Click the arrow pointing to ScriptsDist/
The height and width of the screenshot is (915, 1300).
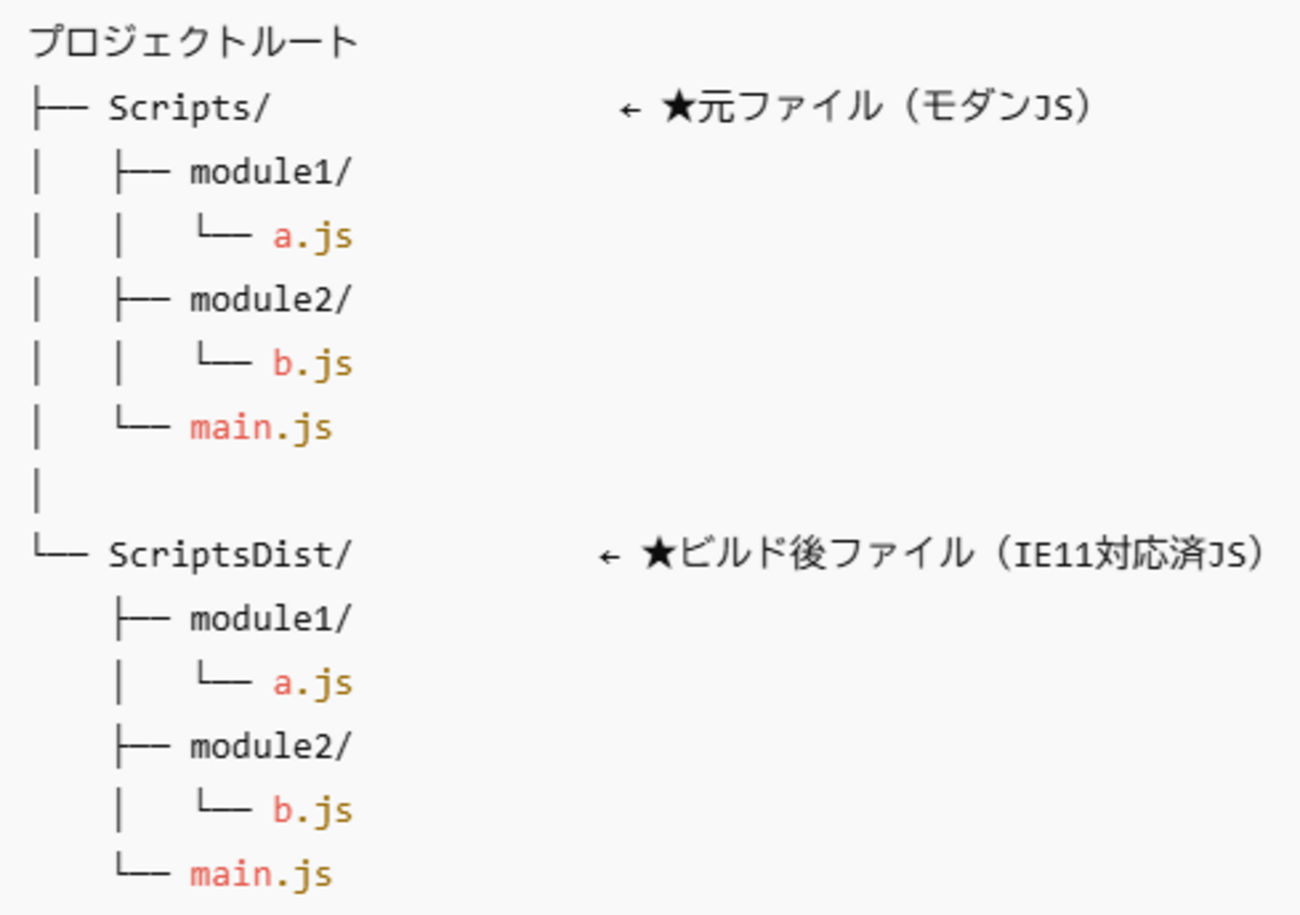[609, 557]
